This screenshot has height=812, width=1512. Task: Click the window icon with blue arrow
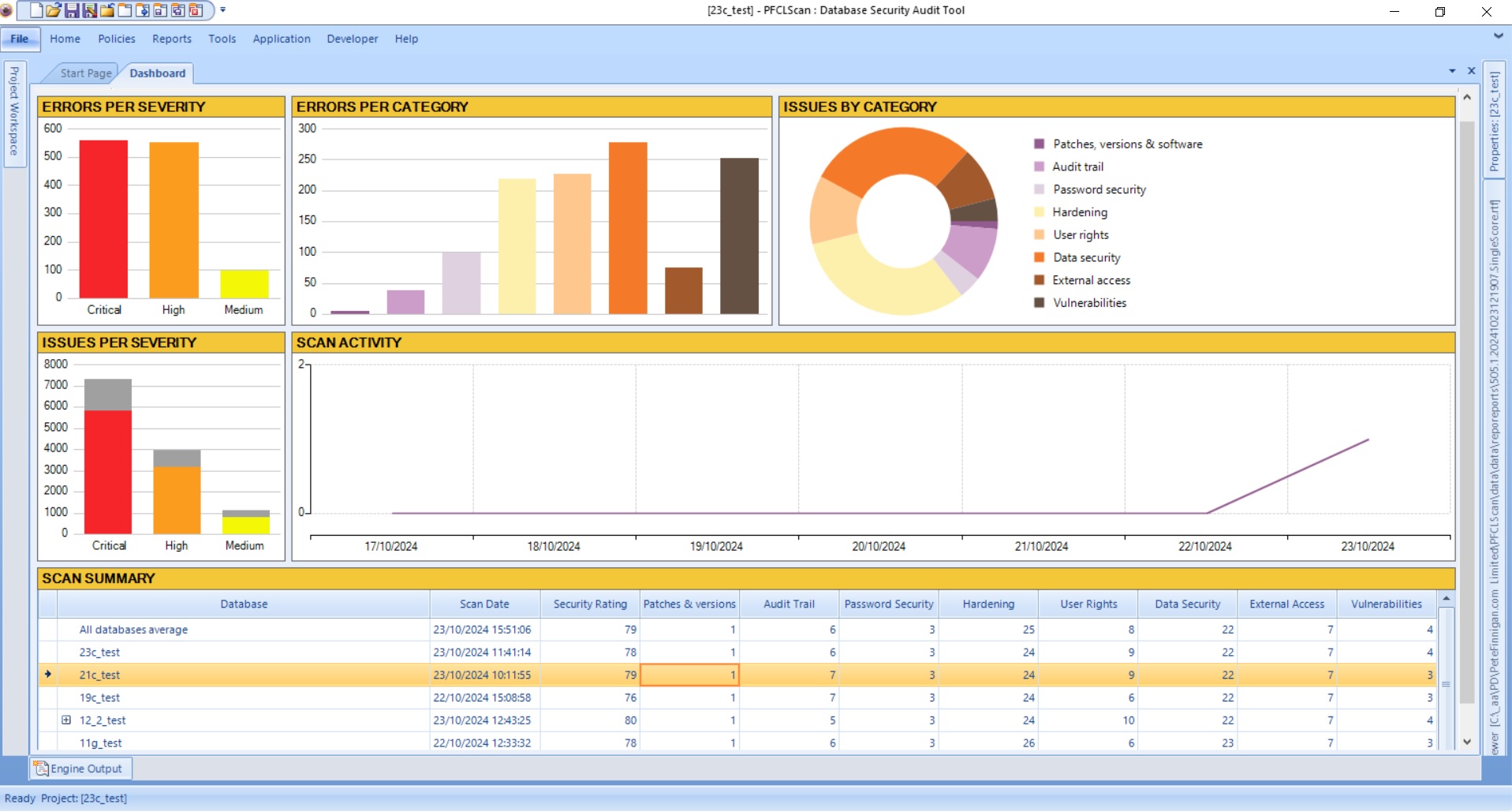[143, 10]
